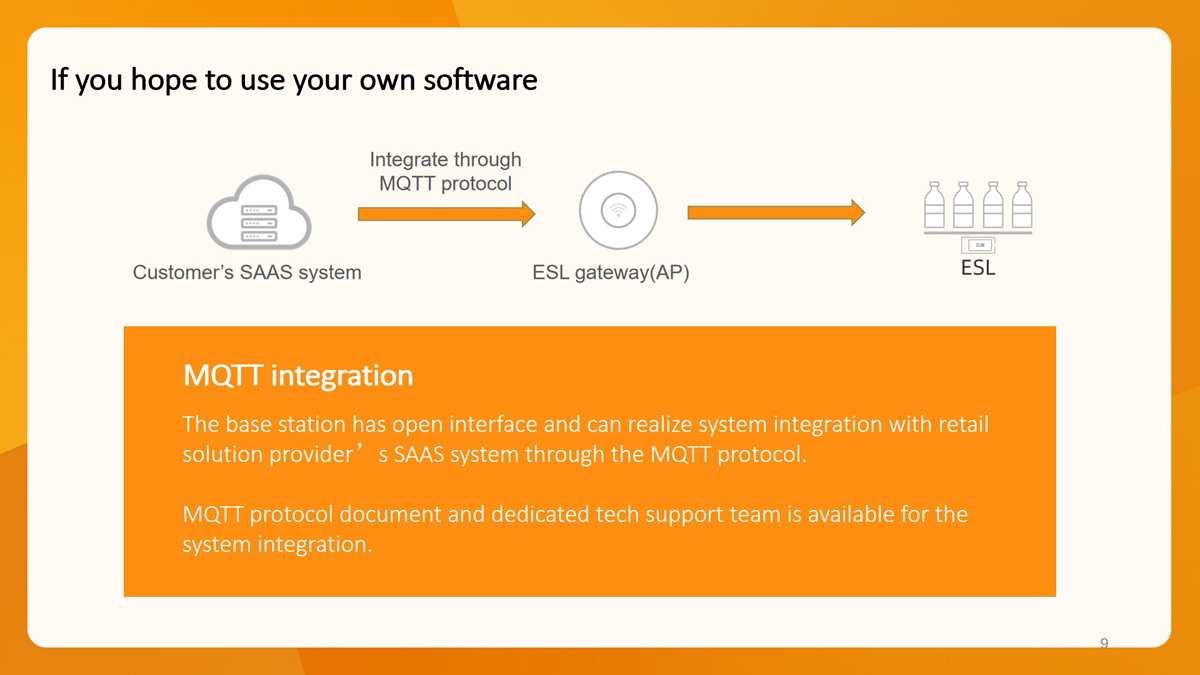Click the empty bottom area of the orange text box
This screenshot has width=1200, height=675.
pyautogui.click(x=589, y=577)
